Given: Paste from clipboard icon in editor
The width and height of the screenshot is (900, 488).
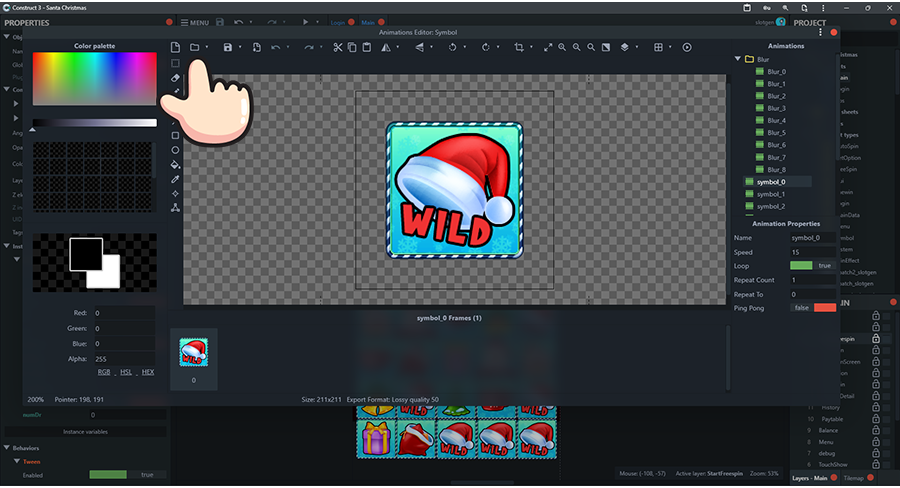Looking at the screenshot, I should point(367,47).
